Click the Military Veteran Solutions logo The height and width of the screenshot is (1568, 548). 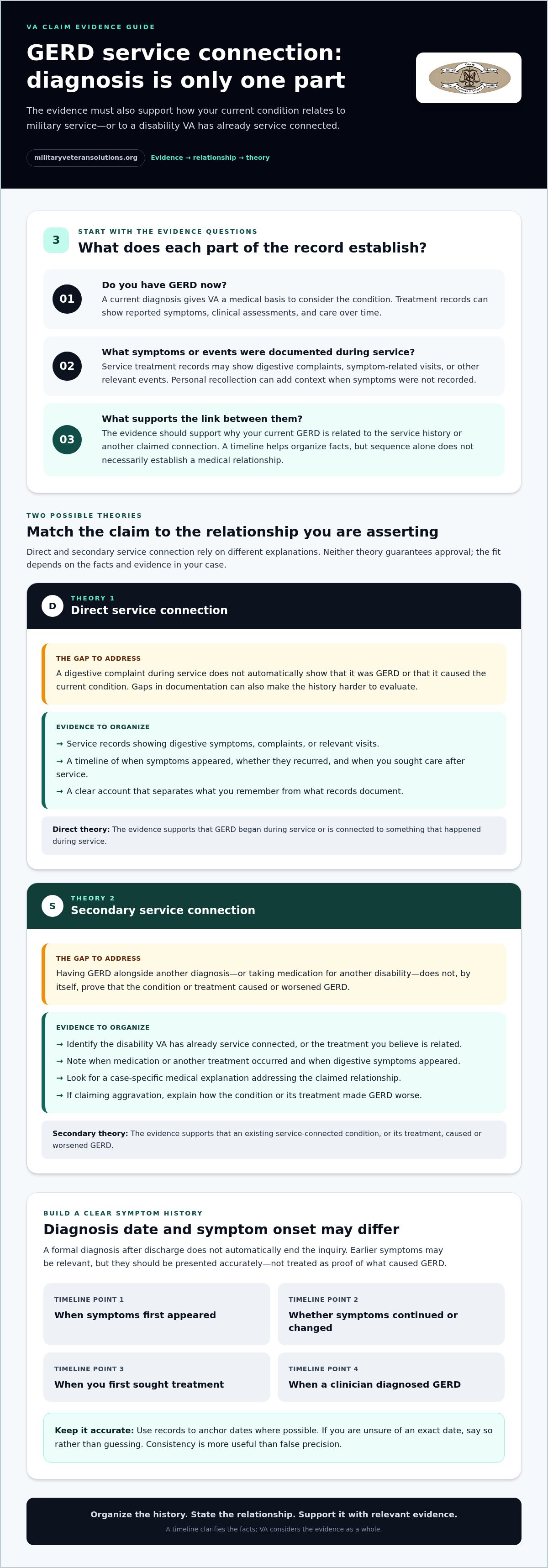[x=468, y=78]
